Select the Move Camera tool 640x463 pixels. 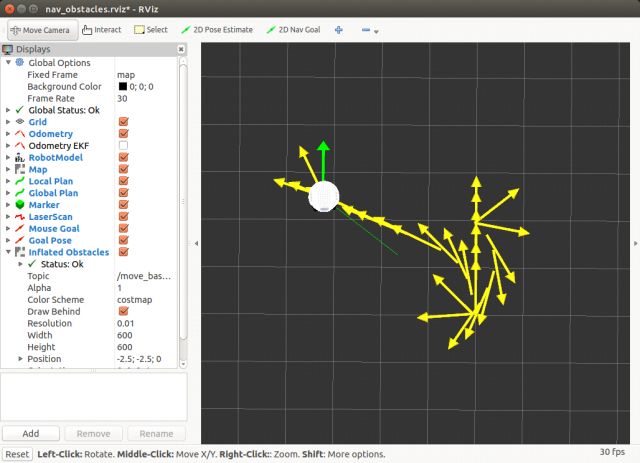[x=39, y=30]
